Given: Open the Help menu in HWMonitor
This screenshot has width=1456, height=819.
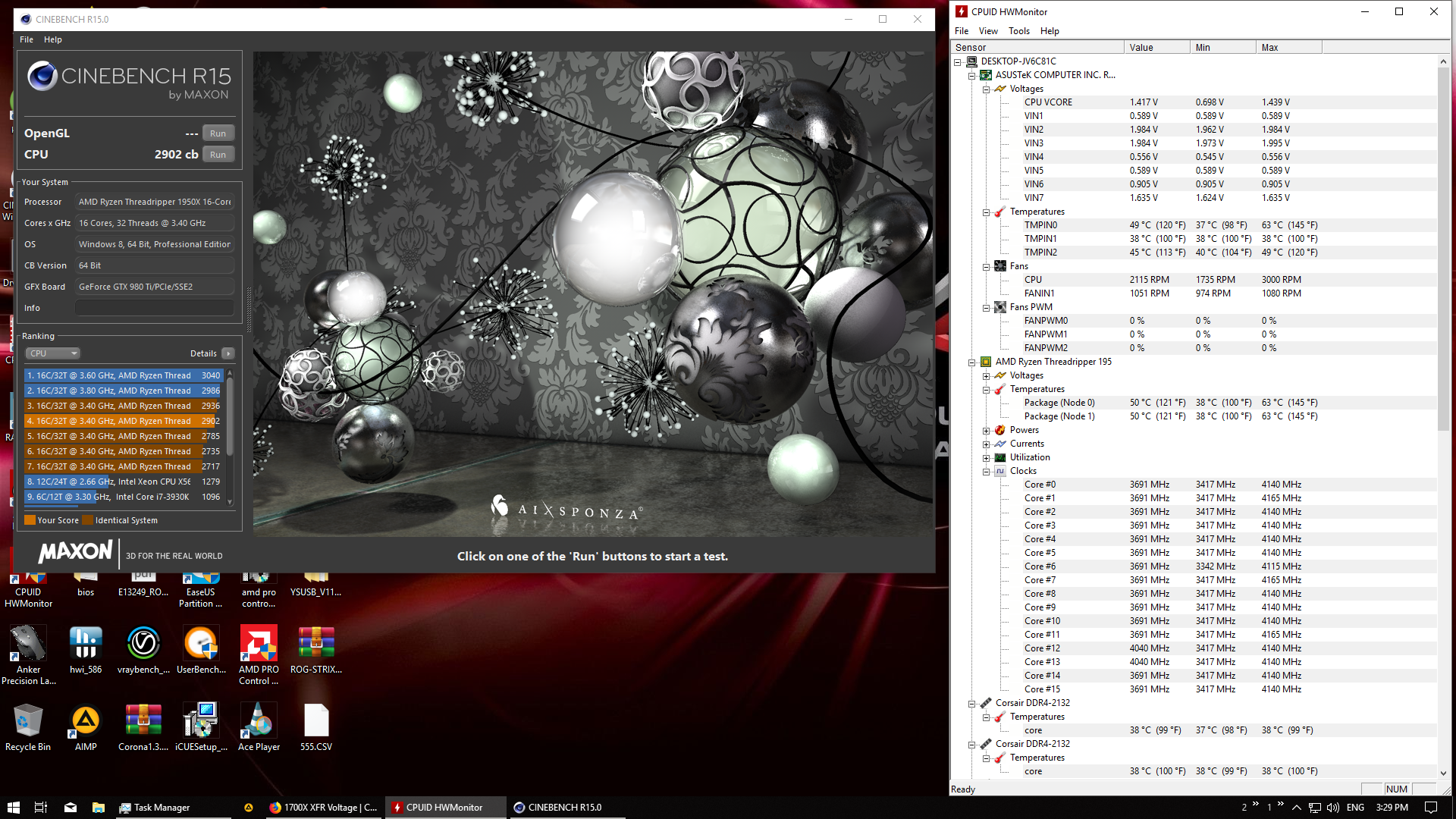Looking at the screenshot, I should pos(1050,31).
